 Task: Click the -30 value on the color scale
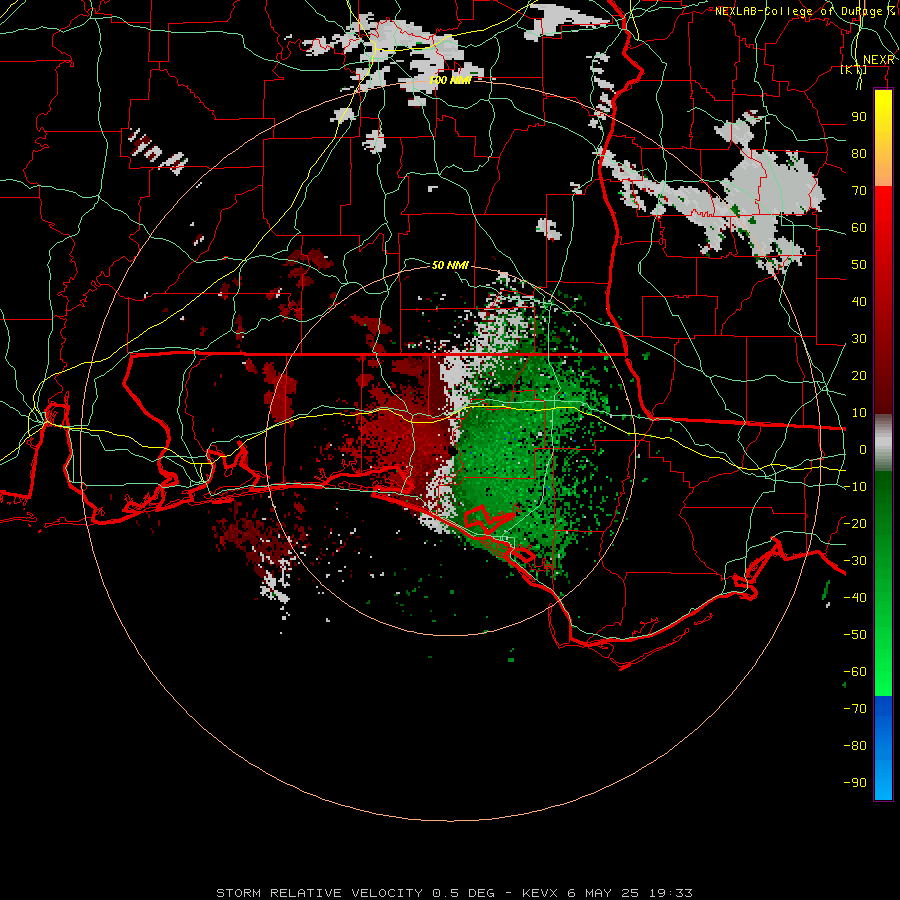click(x=855, y=561)
